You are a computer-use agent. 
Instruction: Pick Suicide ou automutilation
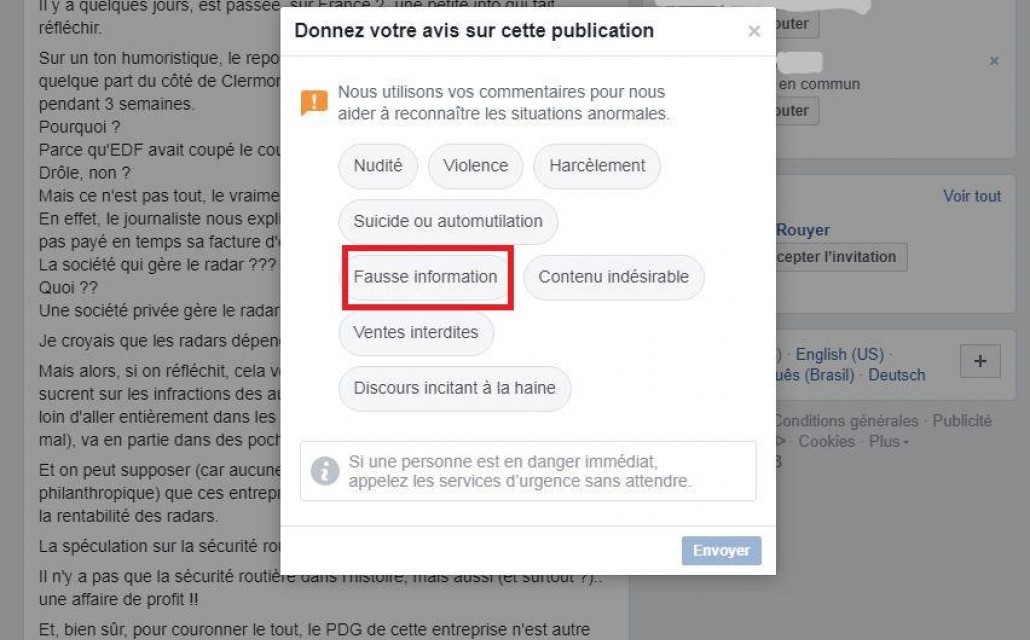[x=448, y=221]
